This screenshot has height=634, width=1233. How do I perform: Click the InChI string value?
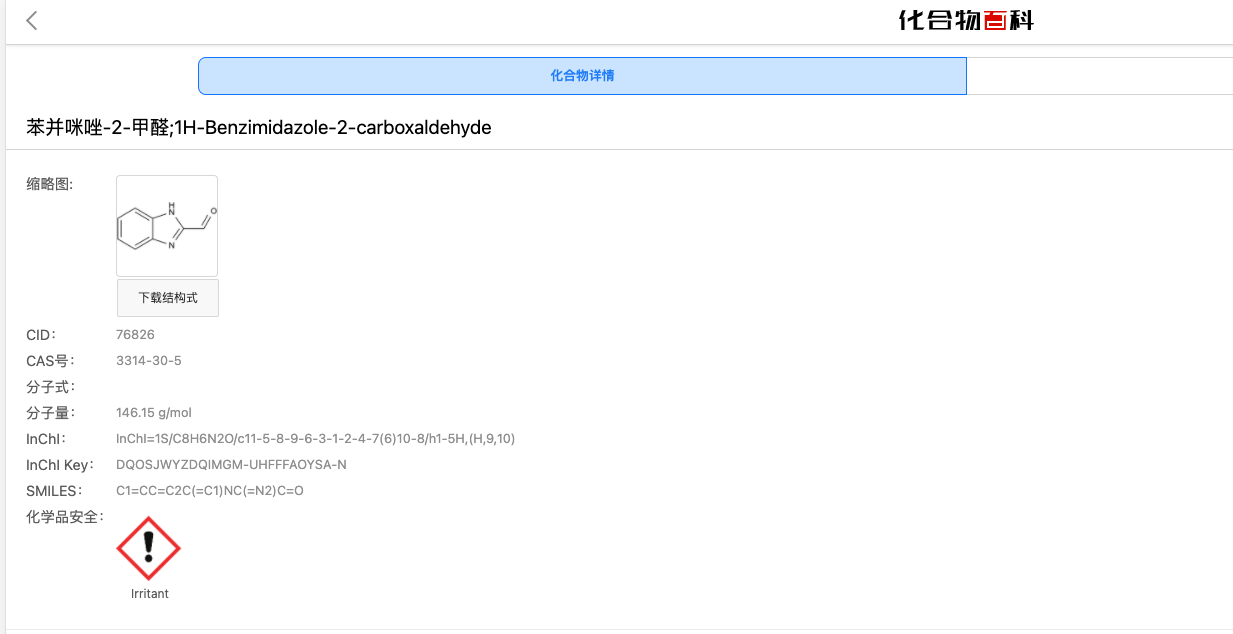[315, 439]
